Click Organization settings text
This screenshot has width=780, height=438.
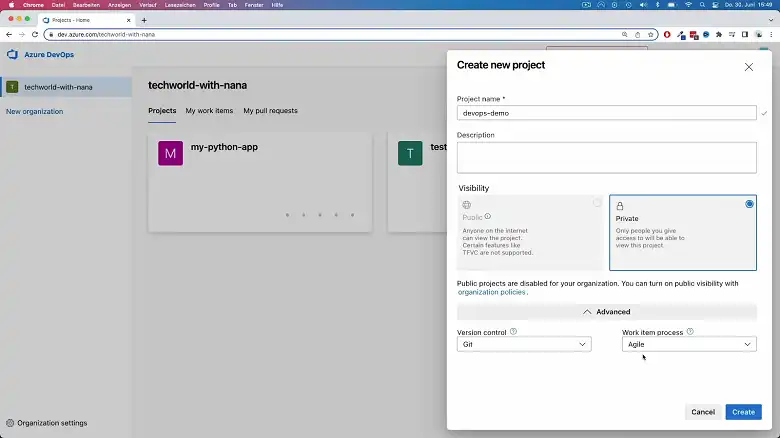[x=52, y=423]
